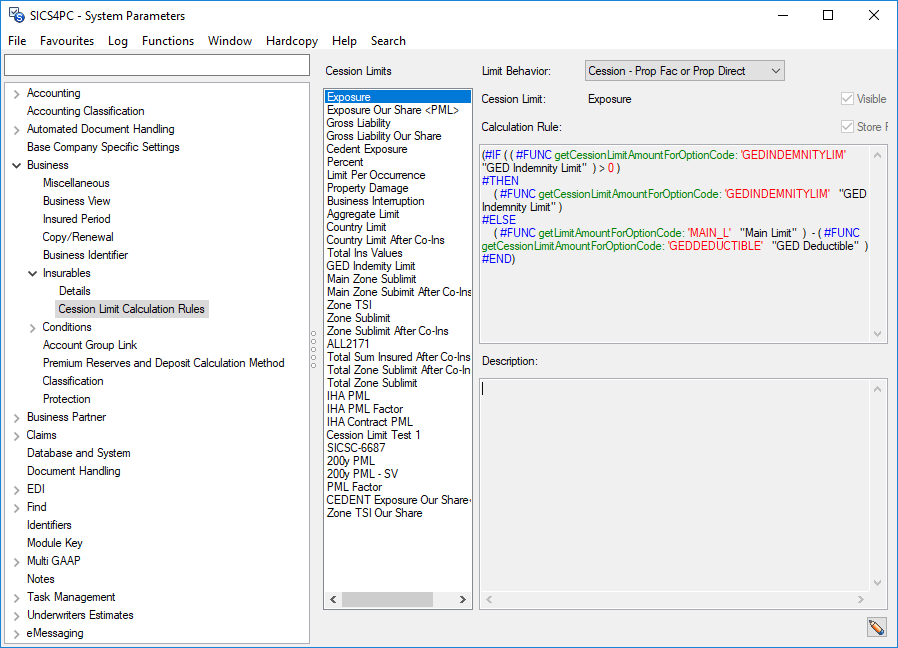This screenshot has width=898, height=648.
Task: Select GED Indemnity Limit in the Cession Limits list
Action: pos(370,265)
